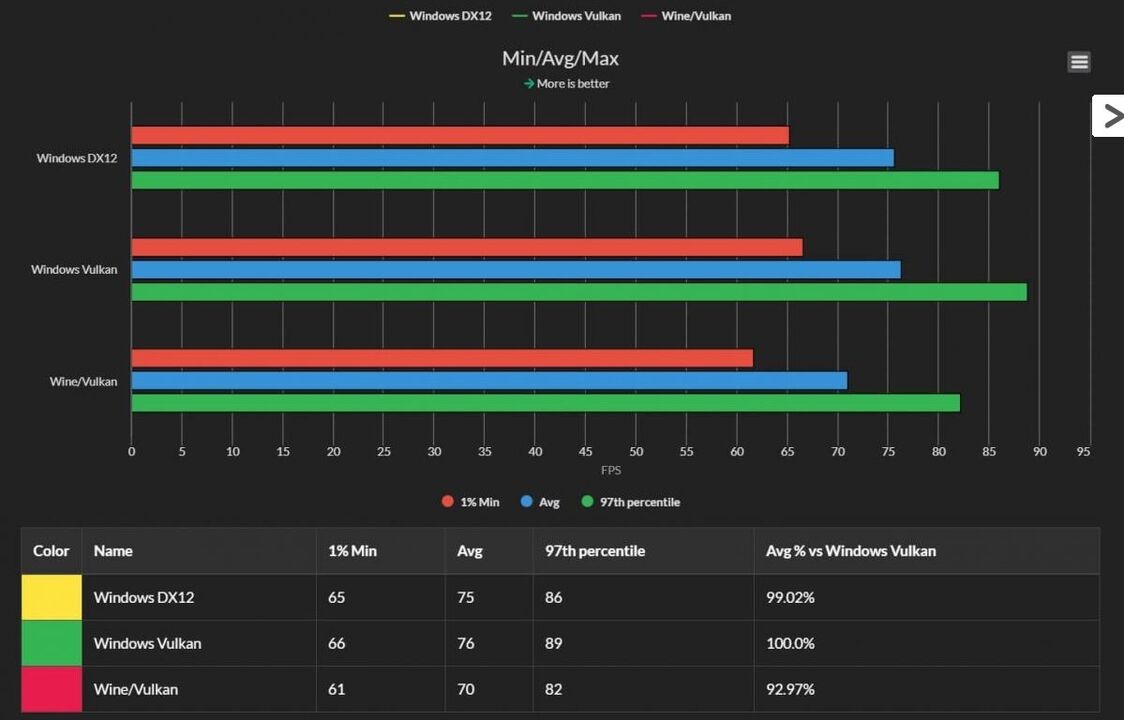Click the 97th percentile column header
This screenshot has height=720, width=1124.
[644, 551]
